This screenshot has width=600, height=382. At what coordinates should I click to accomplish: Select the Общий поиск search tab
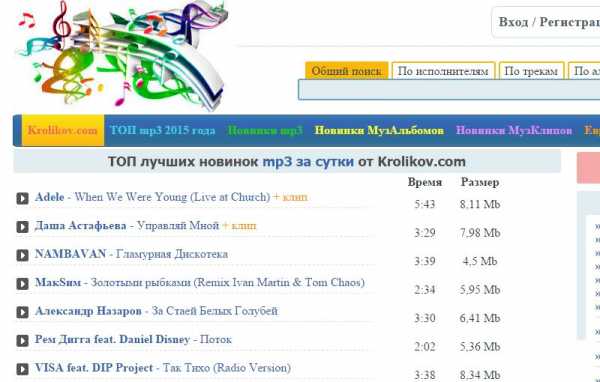point(346,71)
